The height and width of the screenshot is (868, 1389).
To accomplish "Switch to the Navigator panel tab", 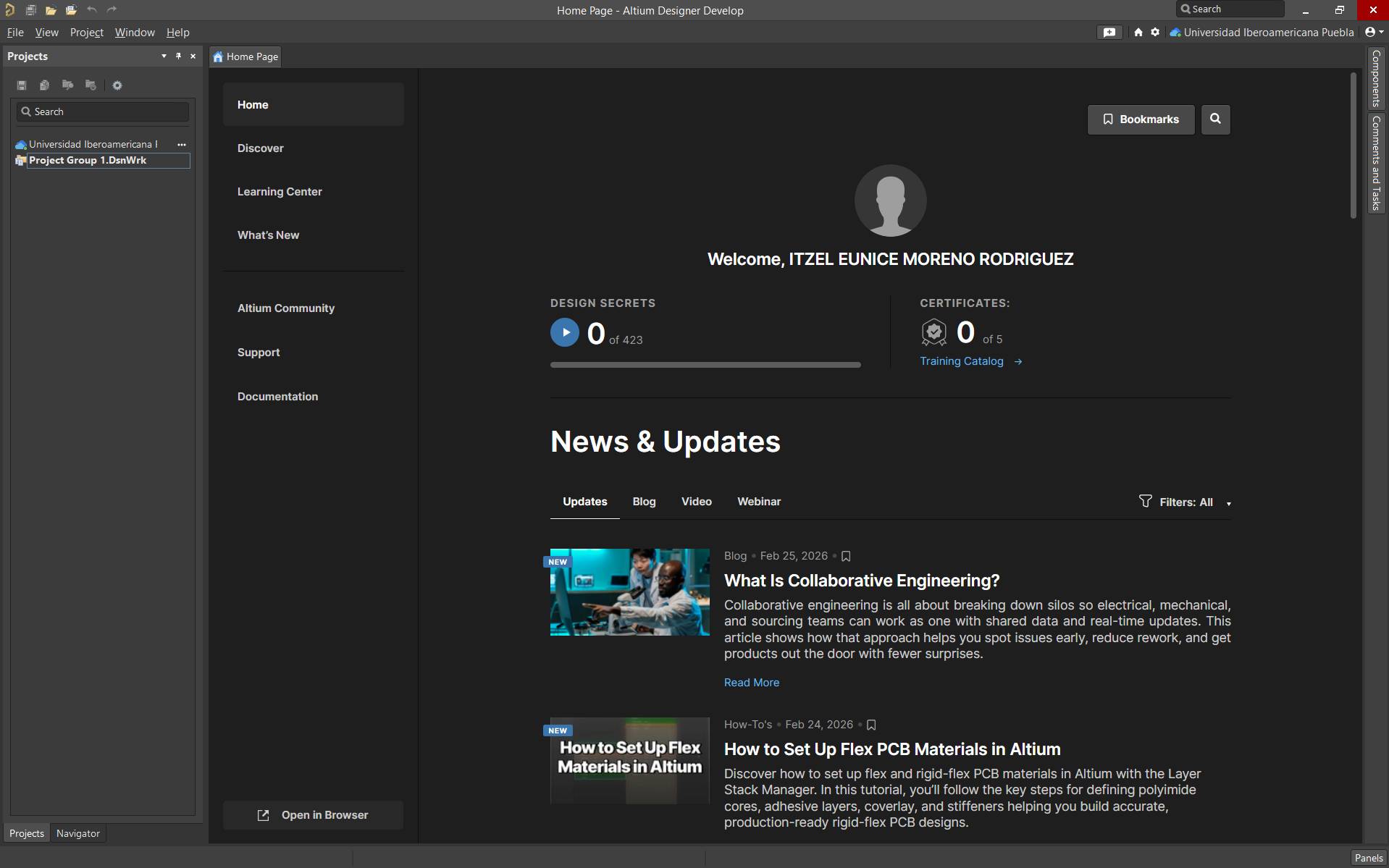I will [78, 834].
